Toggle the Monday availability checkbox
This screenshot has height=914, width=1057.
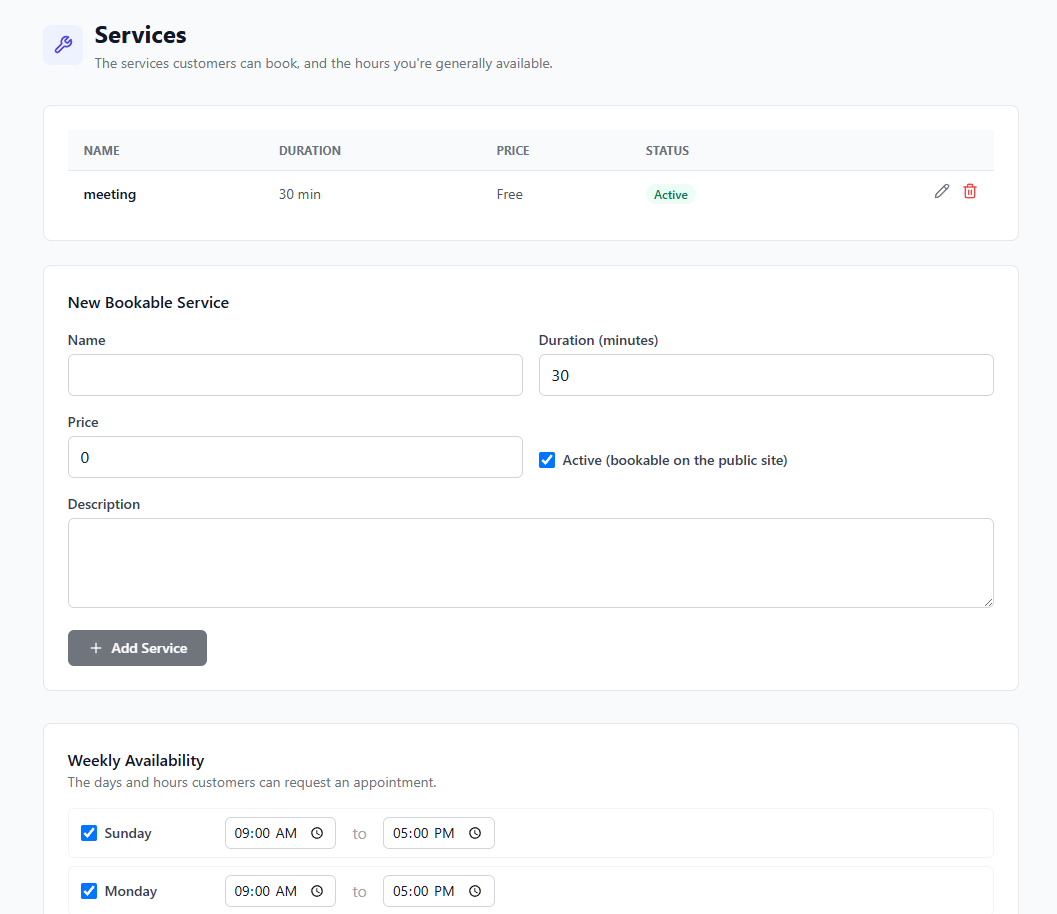pos(89,891)
